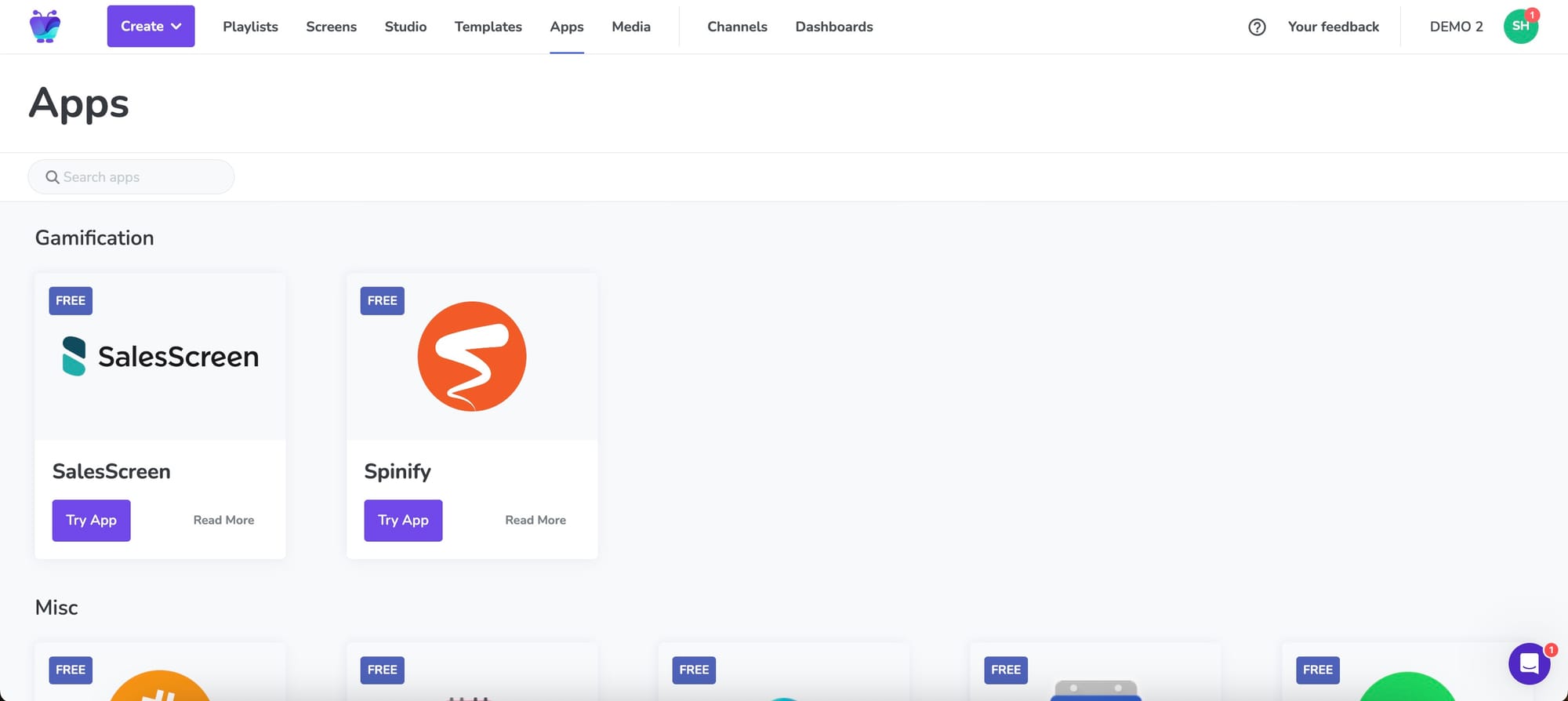Click the DEMO 2 account label
Image resolution: width=1568 pixels, height=701 pixels.
pos(1456,27)
